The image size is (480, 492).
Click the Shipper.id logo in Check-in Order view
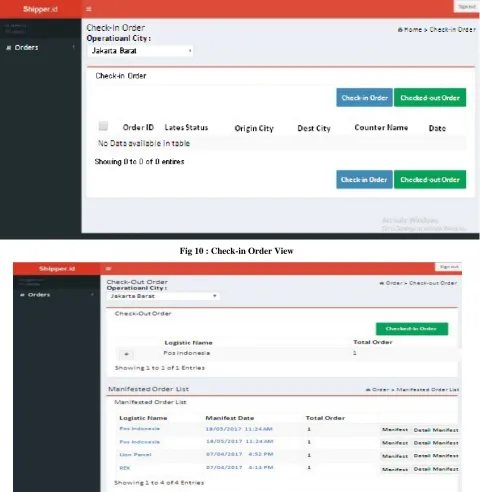pyautogui.click(x=40, y=9)
